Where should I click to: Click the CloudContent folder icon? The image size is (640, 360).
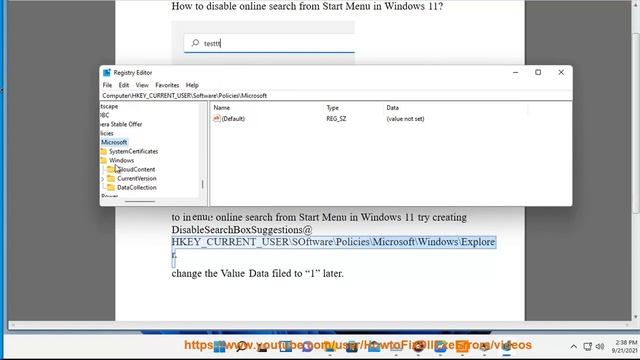pyautogui.click(x=111, y=169)
